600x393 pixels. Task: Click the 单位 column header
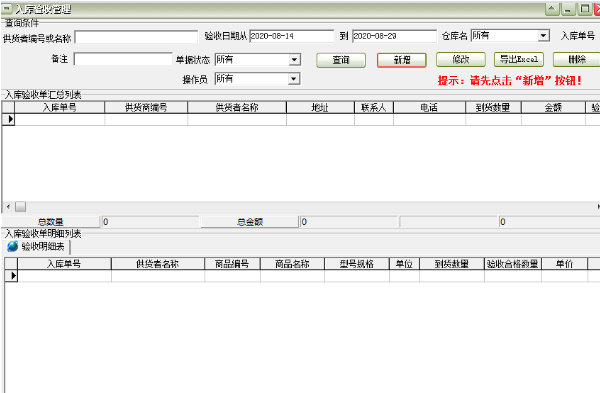[x=404, y=264]
